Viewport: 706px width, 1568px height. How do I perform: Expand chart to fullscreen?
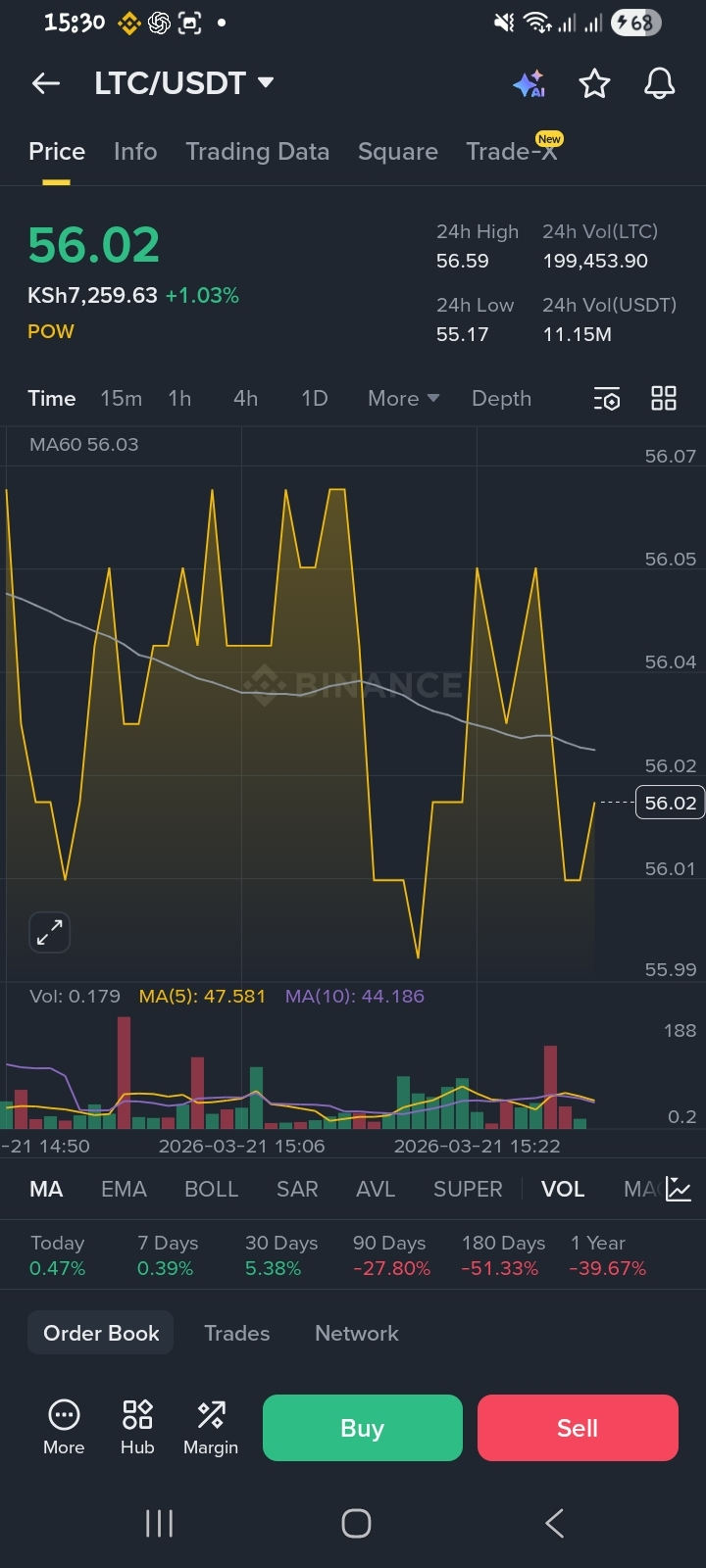coord(50,932)
